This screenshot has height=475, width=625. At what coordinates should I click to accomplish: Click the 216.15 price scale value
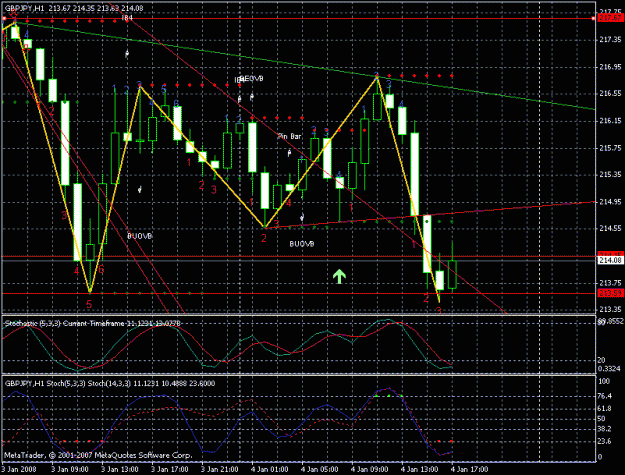click(610, 121)
